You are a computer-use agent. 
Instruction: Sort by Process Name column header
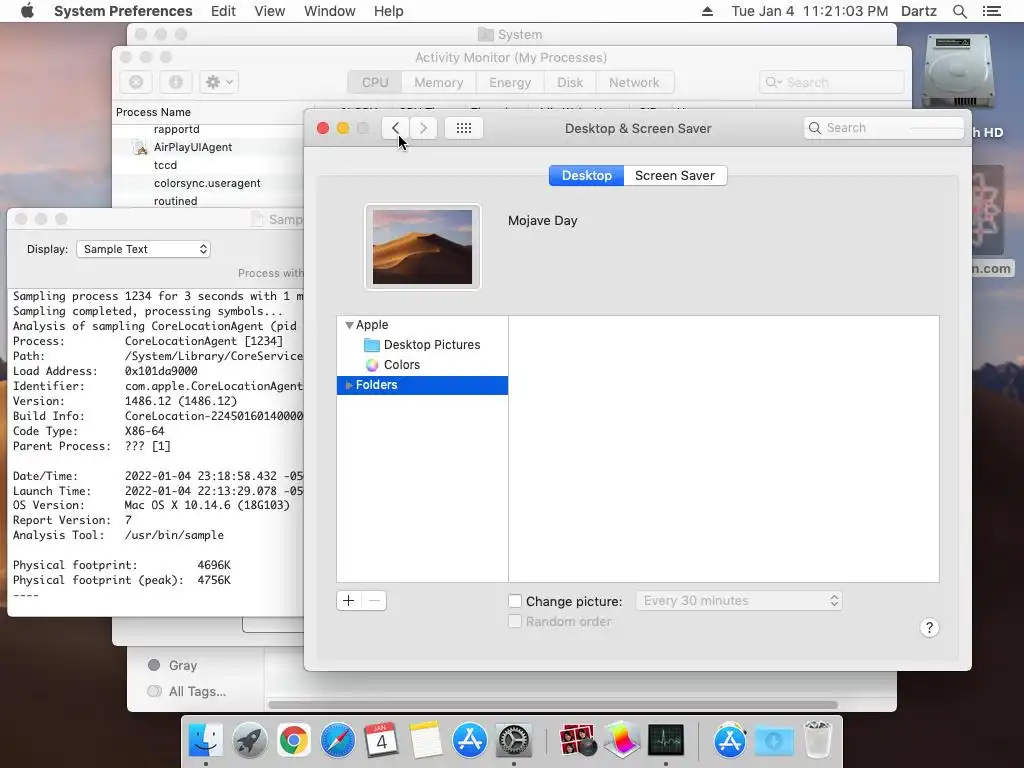[x=153, y=112]
